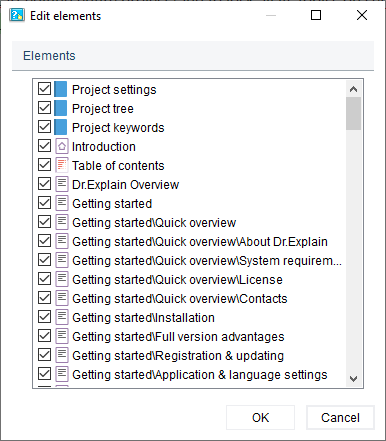Image resolution: width=386 pixels, height=441 pixels.
Task: Select Getting started\Application & language settings entry
Action: (x=200, y=375)
